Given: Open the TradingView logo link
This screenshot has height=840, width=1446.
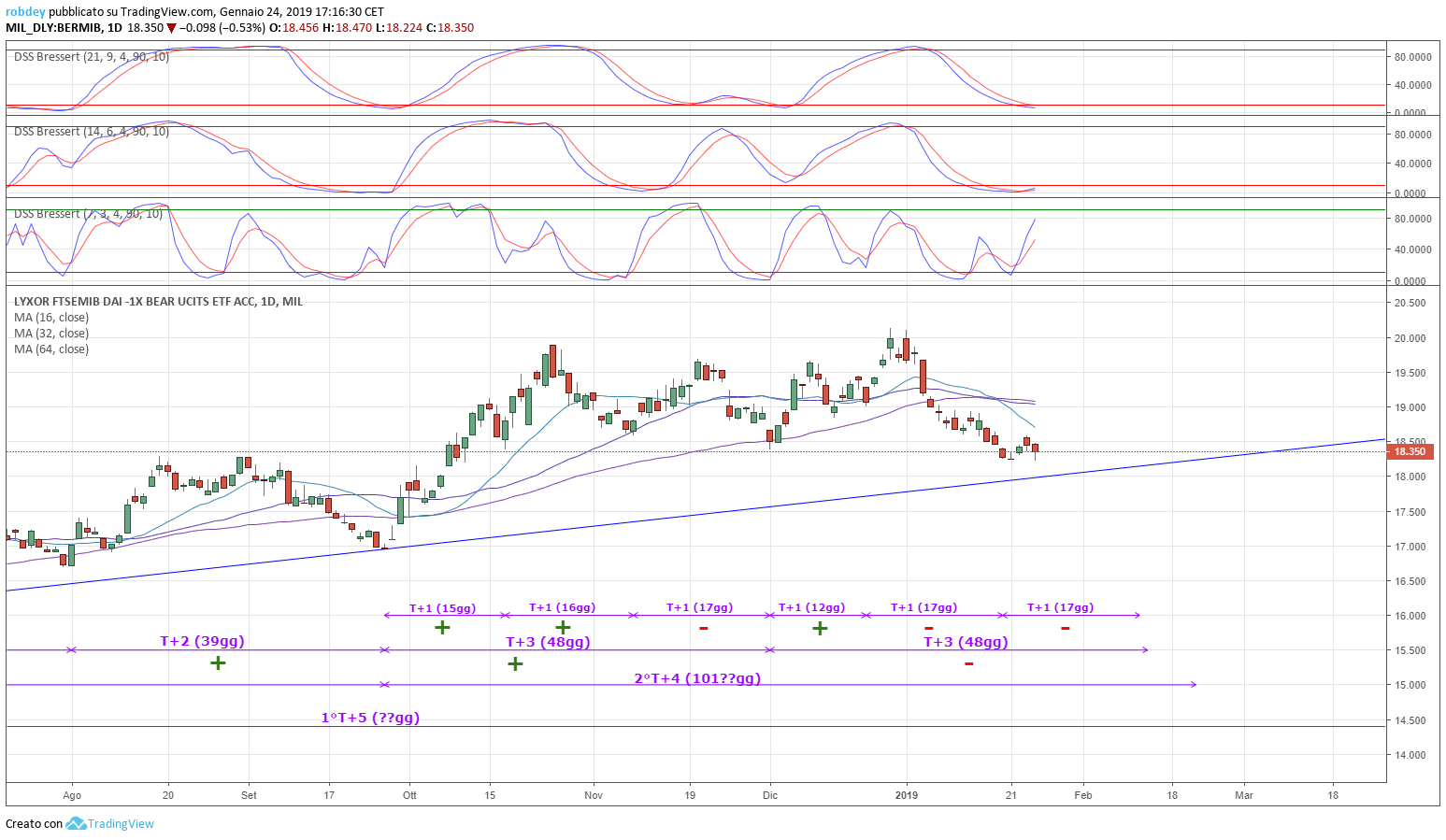Looking at the screenshot, I should click(x=110, y=823).
